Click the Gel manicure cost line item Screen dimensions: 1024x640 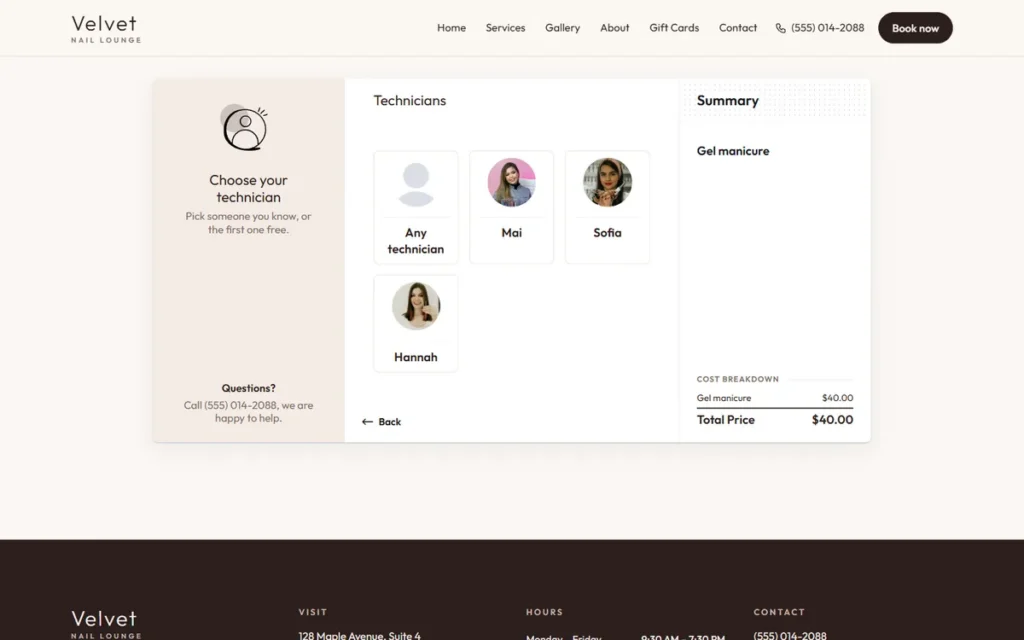pos(724,398)
